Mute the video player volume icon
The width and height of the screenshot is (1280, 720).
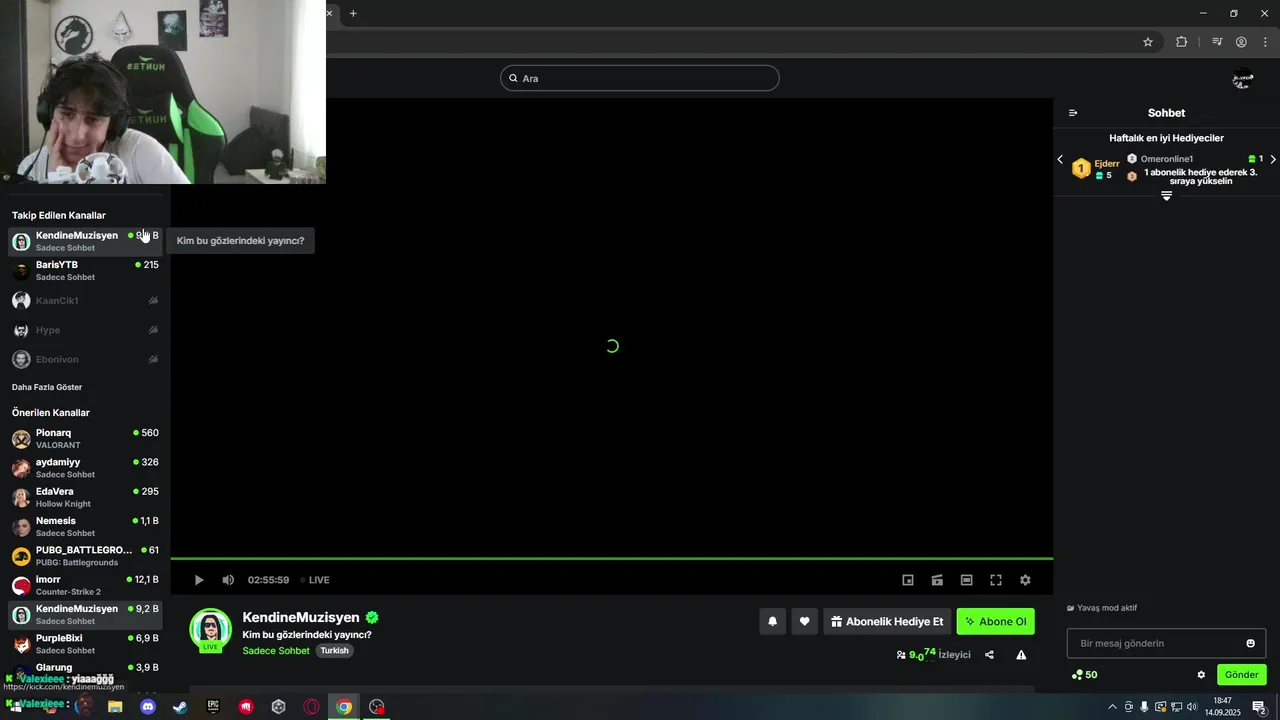[228, 580]
